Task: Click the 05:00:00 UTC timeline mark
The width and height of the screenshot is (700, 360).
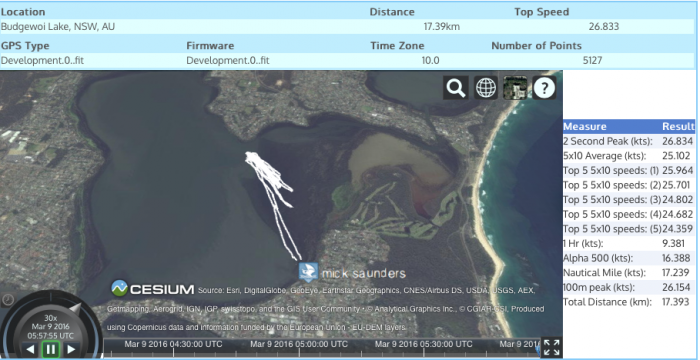Action: 299,344
